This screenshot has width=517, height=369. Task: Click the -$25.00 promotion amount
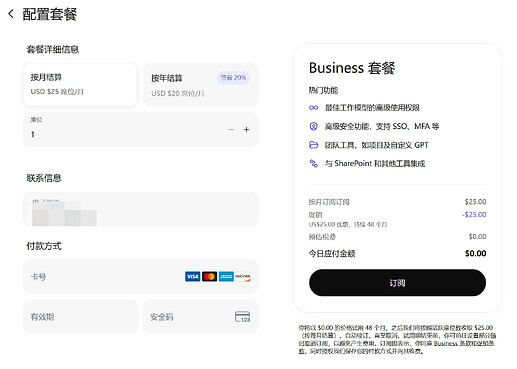[474, 215]
